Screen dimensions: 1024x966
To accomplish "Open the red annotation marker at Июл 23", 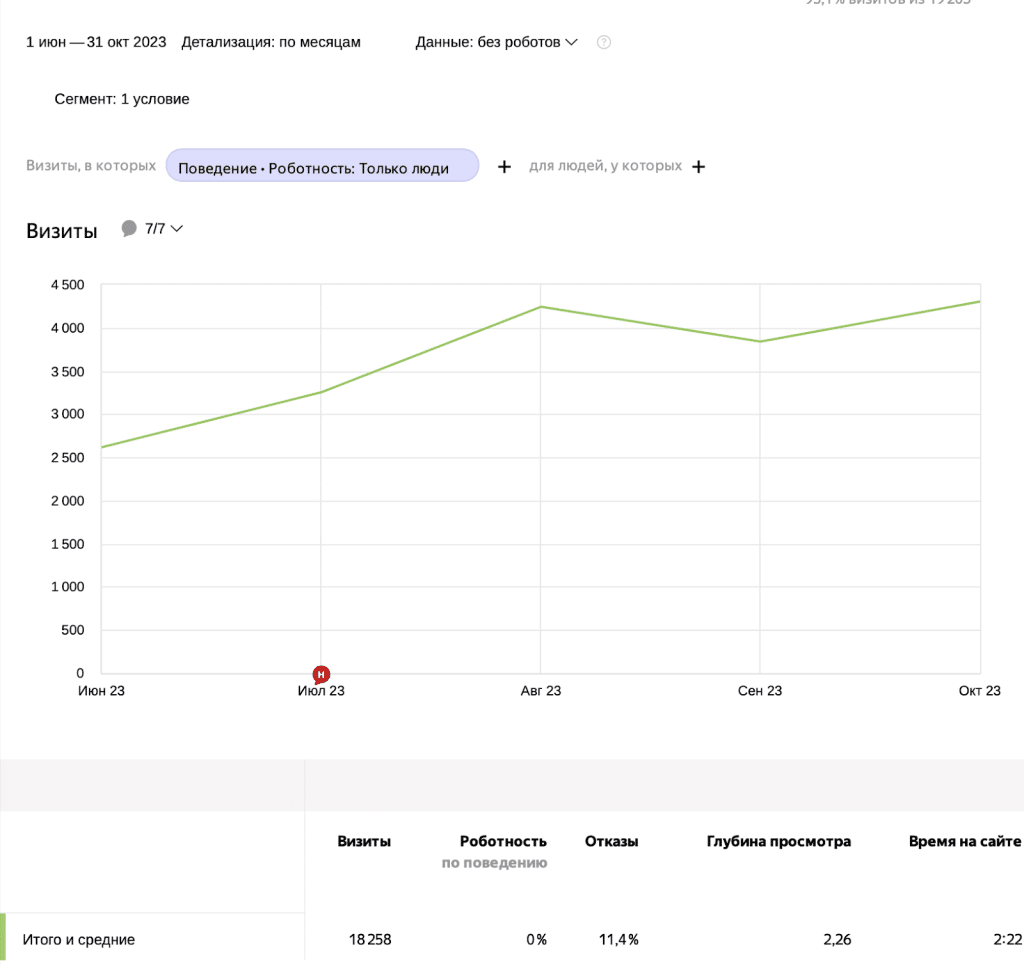I will pos(321,674).
